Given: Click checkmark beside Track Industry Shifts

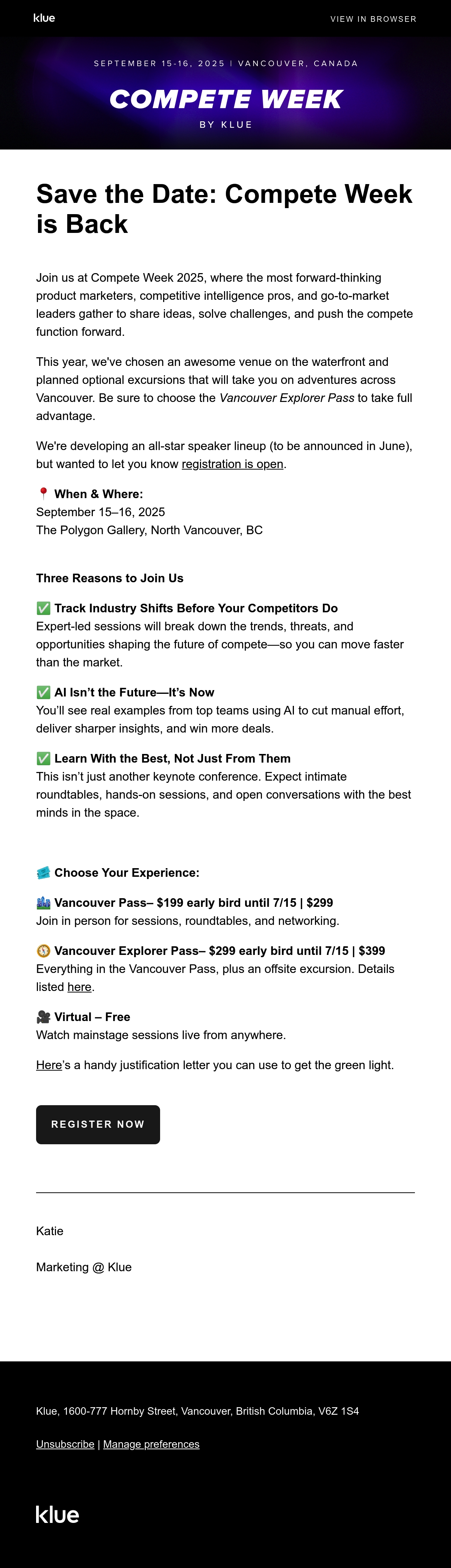Looking at the screenshot, I should pos(43,608).
